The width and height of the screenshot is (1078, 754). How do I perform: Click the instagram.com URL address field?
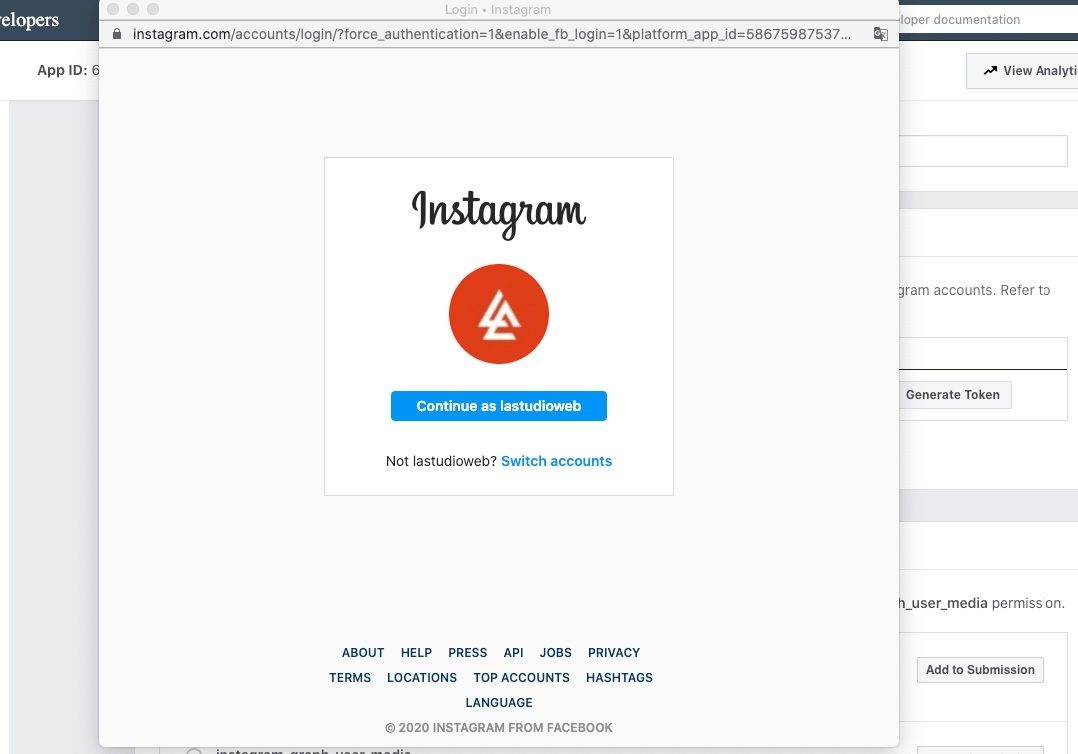tap(490, 34)
